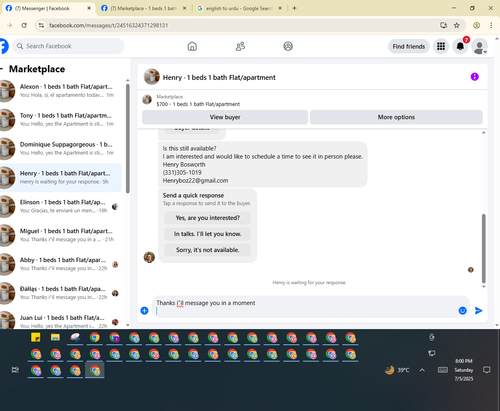Screen dimensions: 500x411
Task: Open the notifications bell icon
Action: pyautogui.click(x=460, y=46)
